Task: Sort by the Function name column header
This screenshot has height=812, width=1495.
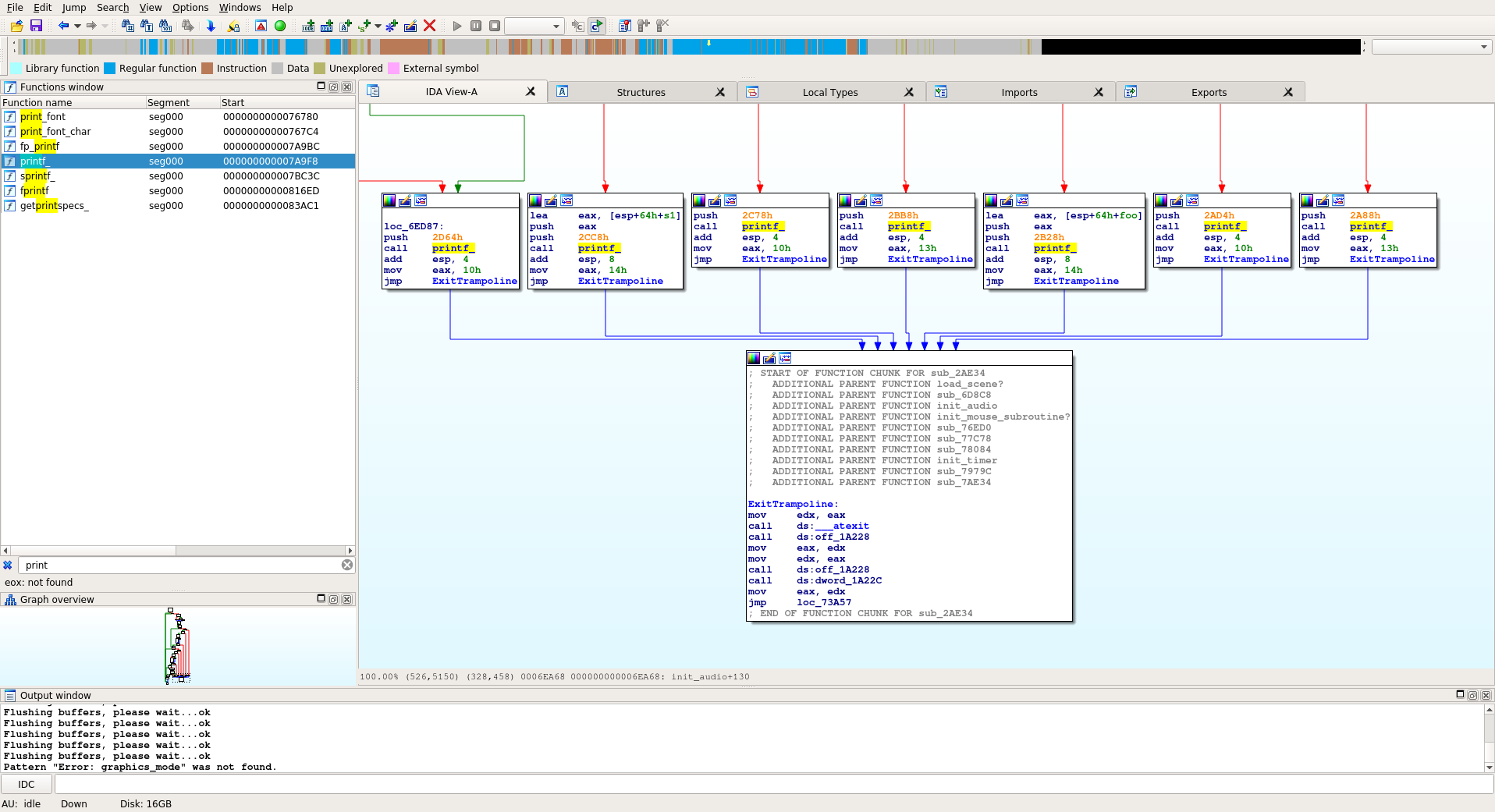Action: coord(73,102)
